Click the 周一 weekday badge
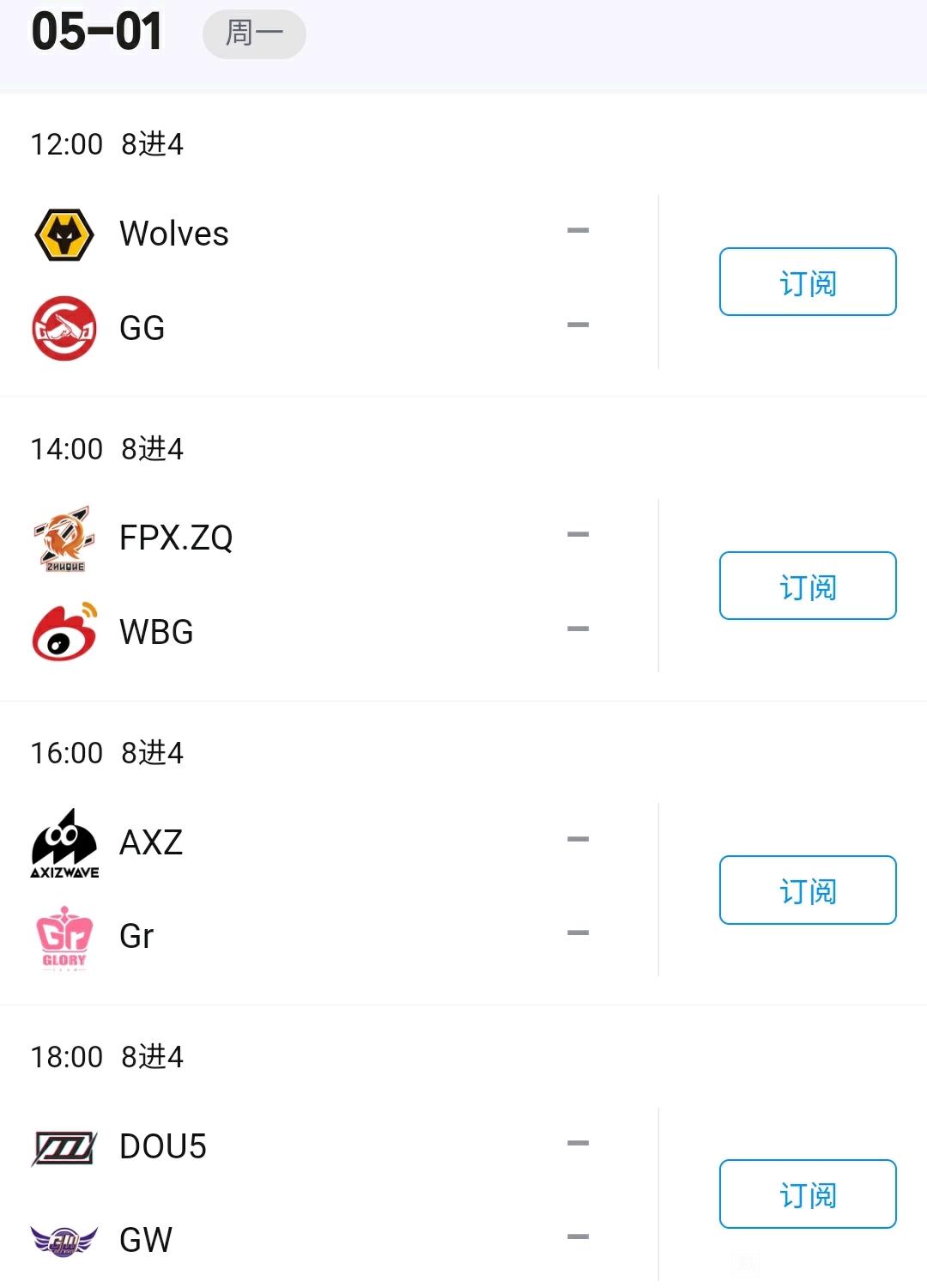 pyautogui.click(x=254, y=34)
